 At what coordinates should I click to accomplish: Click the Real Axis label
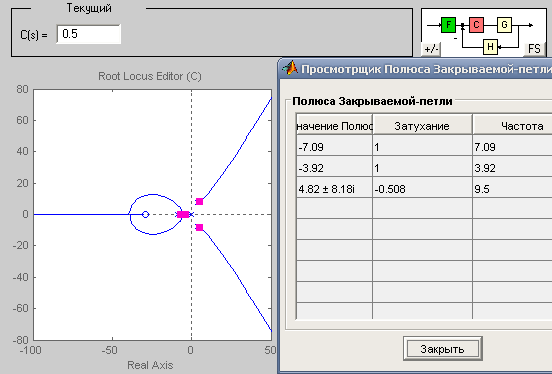[x=150, y=365]
